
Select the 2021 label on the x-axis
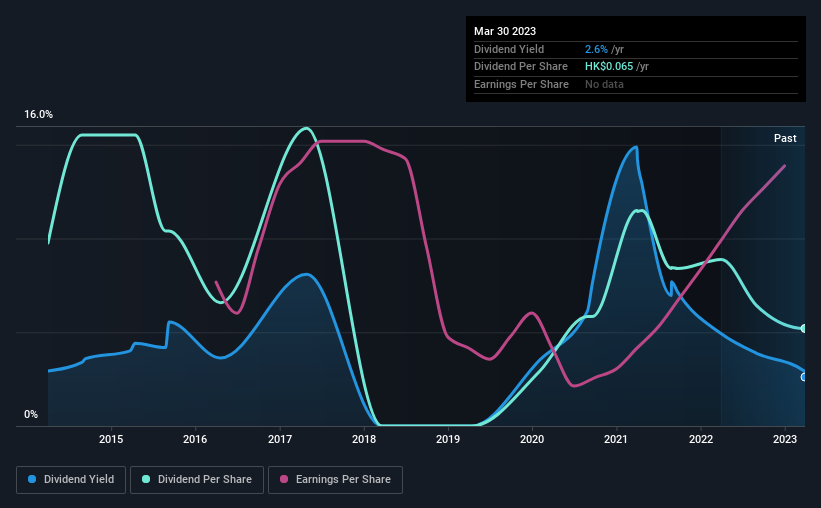tap(616, 439)
